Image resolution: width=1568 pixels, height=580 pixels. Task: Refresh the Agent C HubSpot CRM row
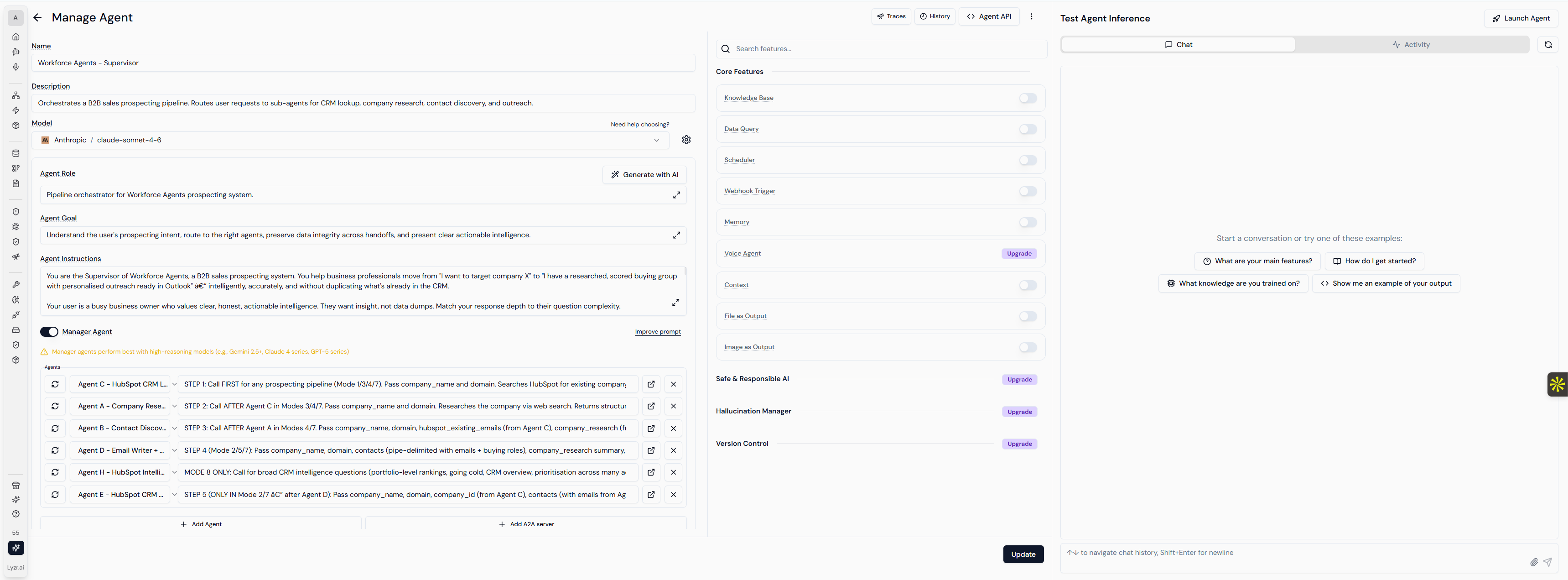click(x=55, y=384)
